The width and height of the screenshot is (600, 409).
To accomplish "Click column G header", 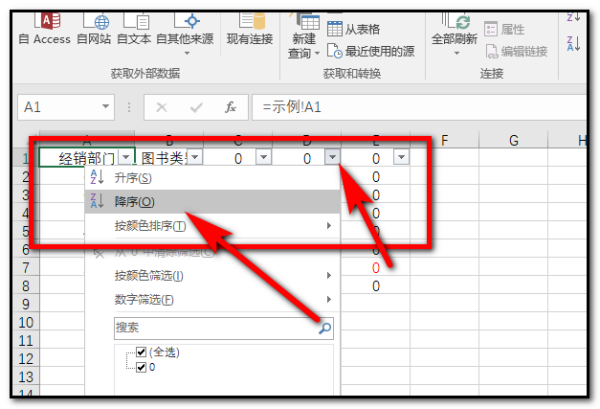I will pos(514,141).
